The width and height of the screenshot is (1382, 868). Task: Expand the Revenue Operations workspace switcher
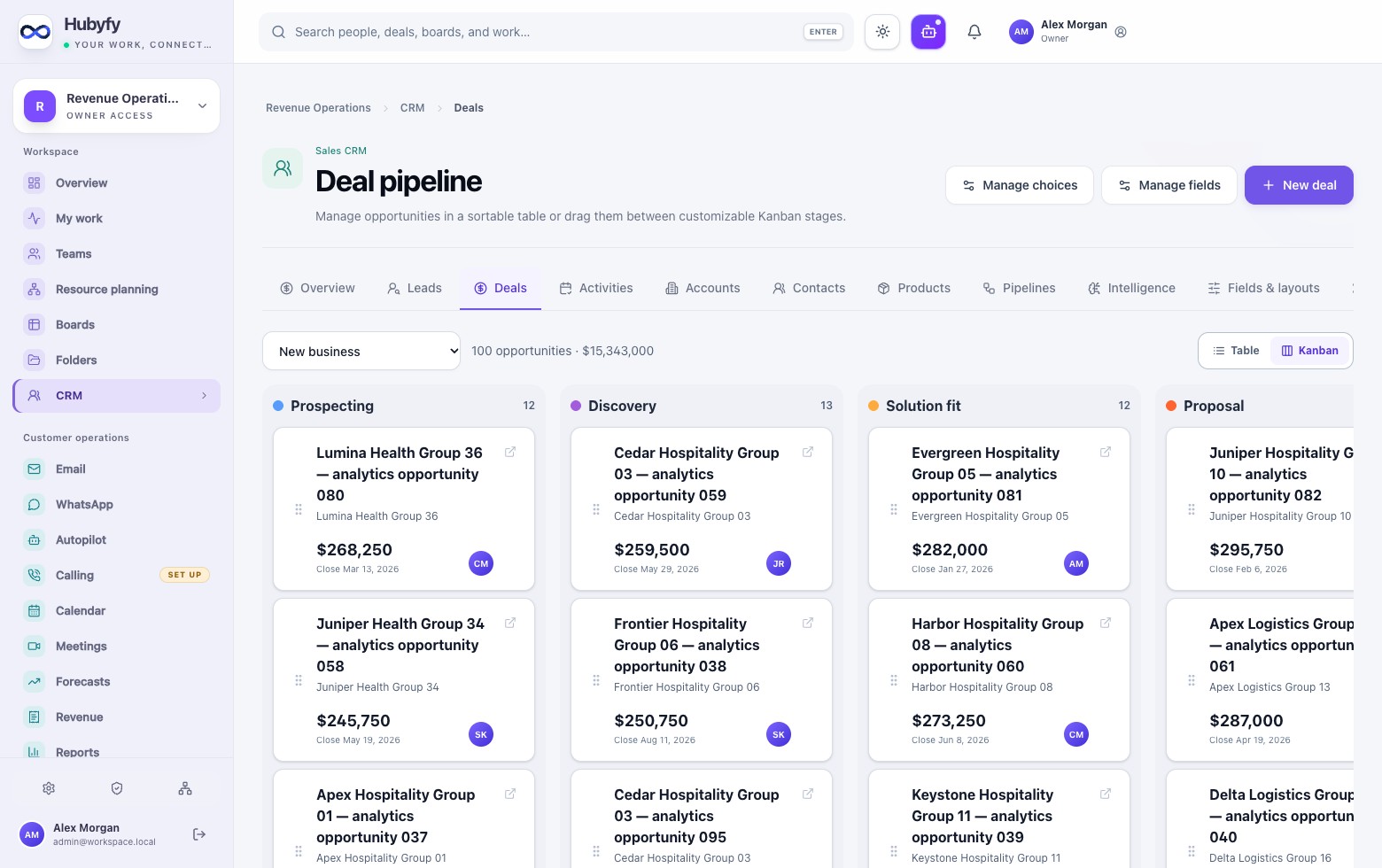pyautogui.click(x=117, y=106)
